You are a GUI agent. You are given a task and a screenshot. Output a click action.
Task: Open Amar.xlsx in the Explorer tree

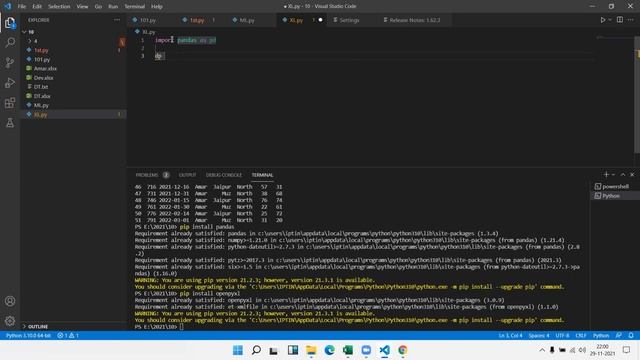[73, 69]
